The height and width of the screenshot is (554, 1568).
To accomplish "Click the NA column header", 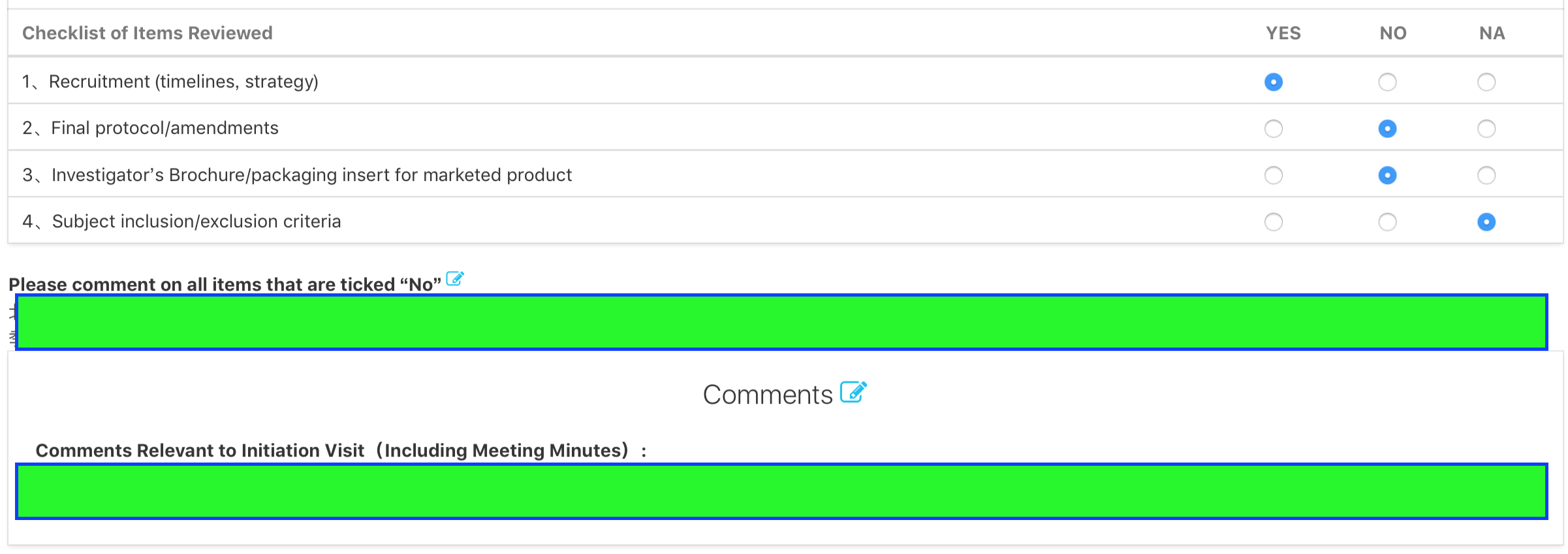I will (1492, 33).
